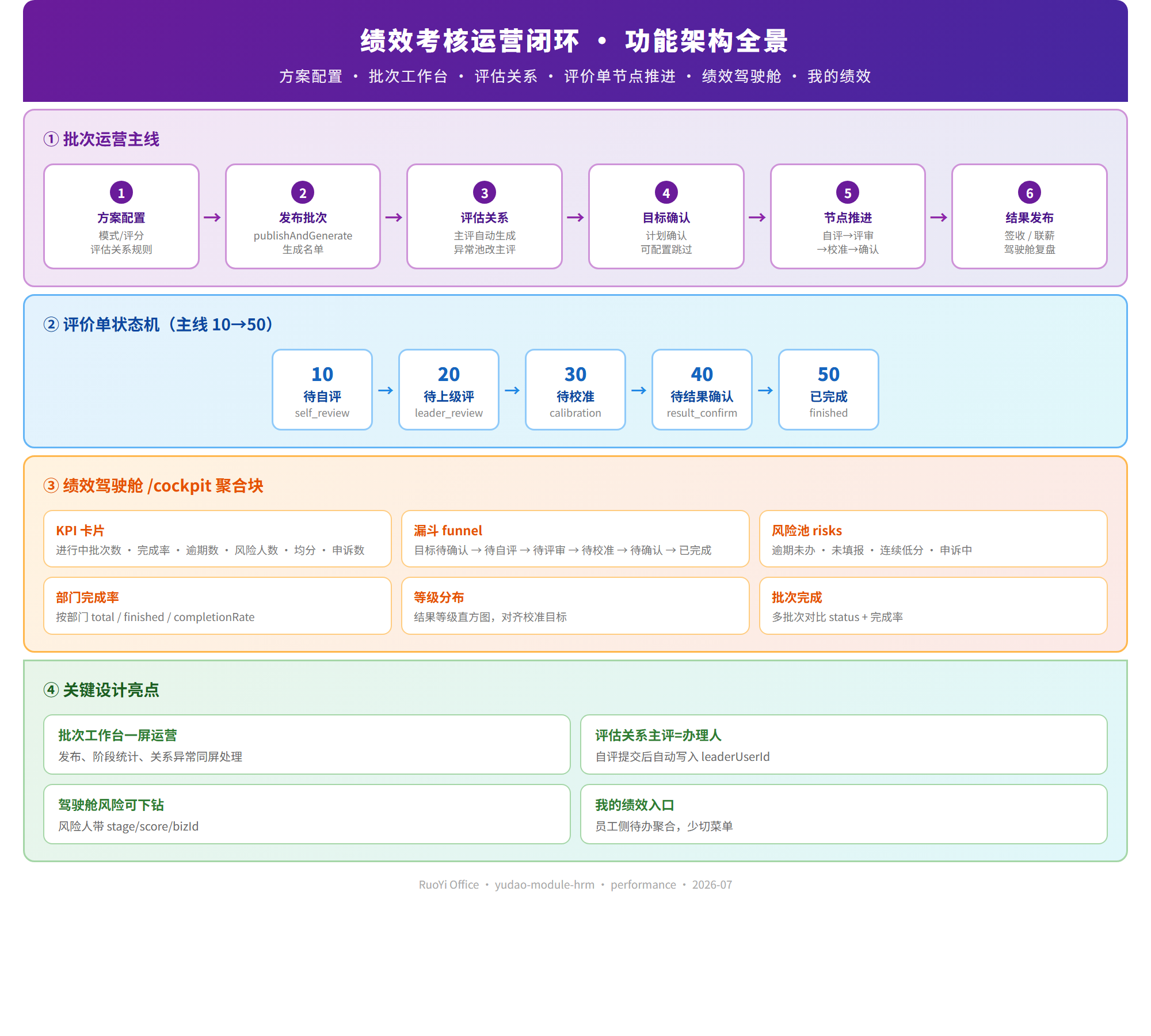Open the KPI 卡片 block title
The width and height of the screenshot is (1151, 1036).
point(80,531)
